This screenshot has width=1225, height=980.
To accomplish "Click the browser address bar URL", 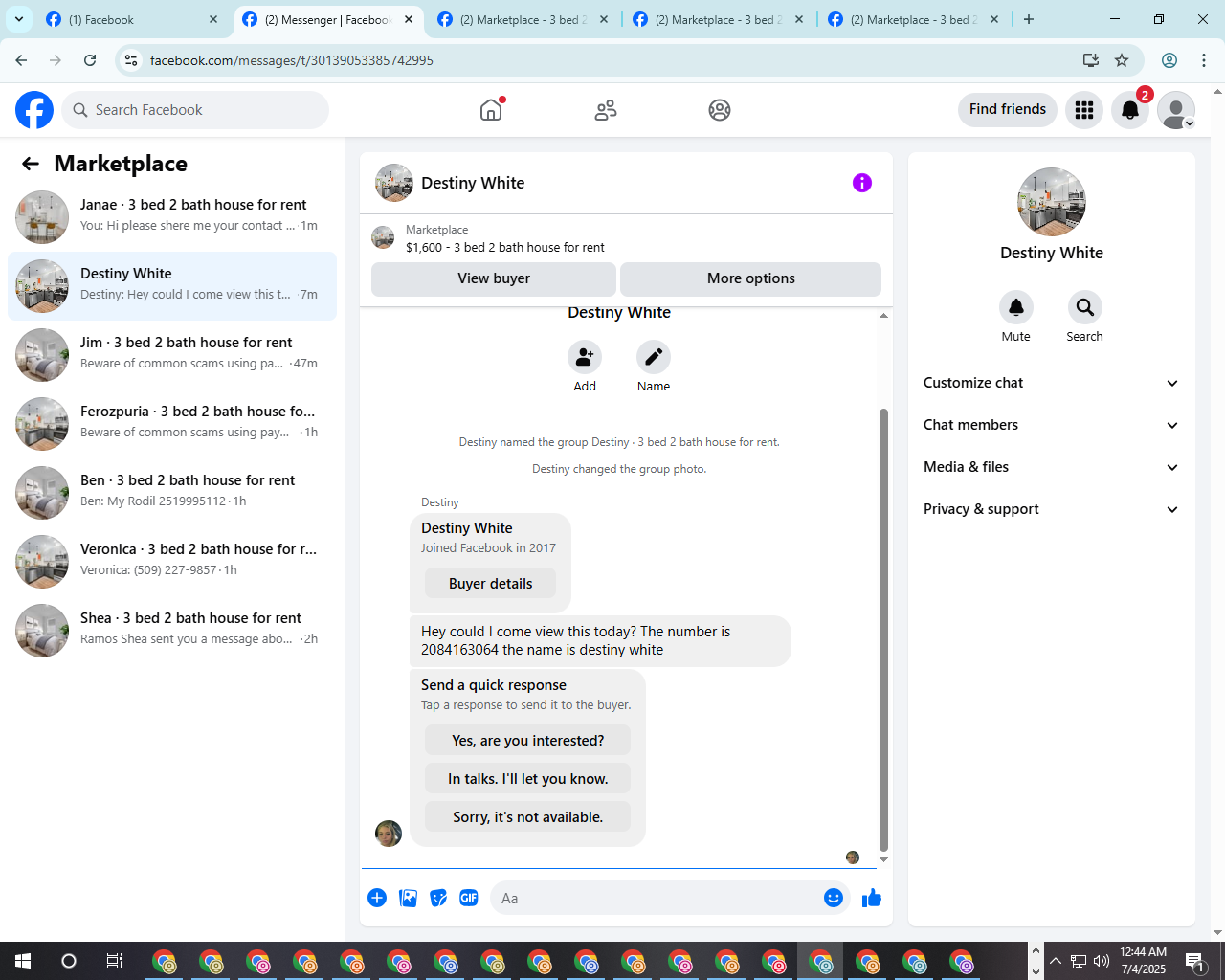I will point(292,60).
